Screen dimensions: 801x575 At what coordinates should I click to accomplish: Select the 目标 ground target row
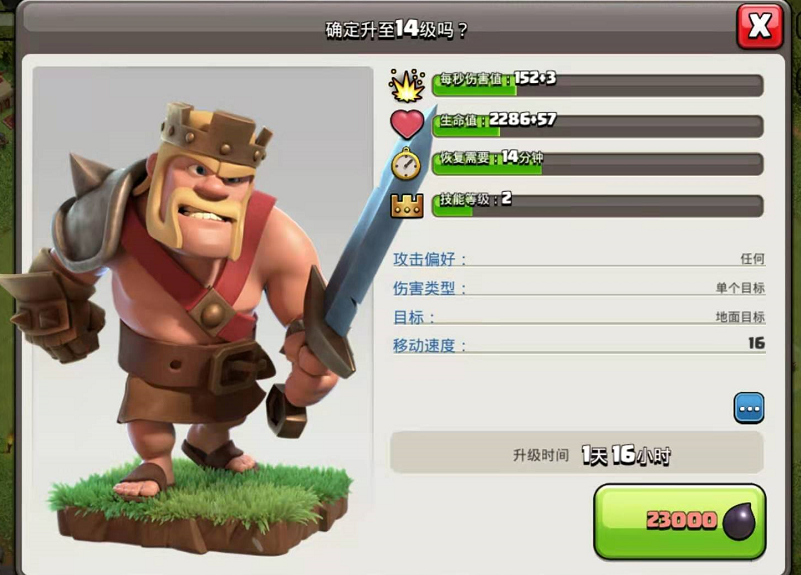(579, 317)
